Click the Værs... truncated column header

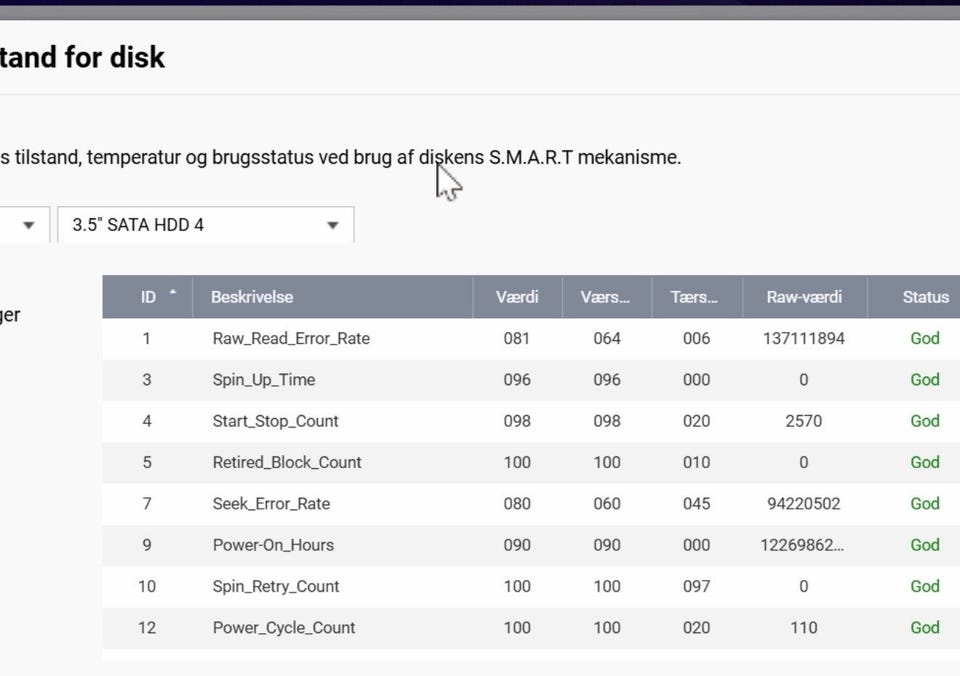(607, 297)
